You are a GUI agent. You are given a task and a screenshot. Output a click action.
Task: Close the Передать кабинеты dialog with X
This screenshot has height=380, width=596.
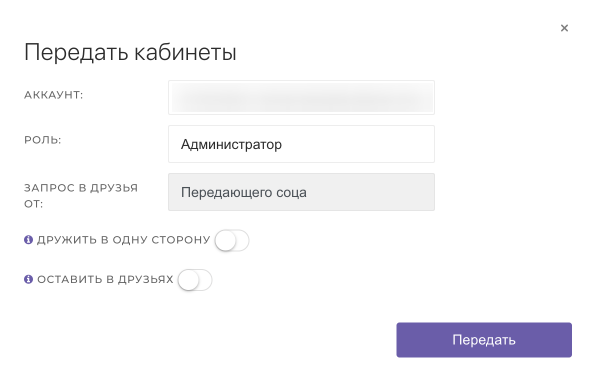[564, 28]
